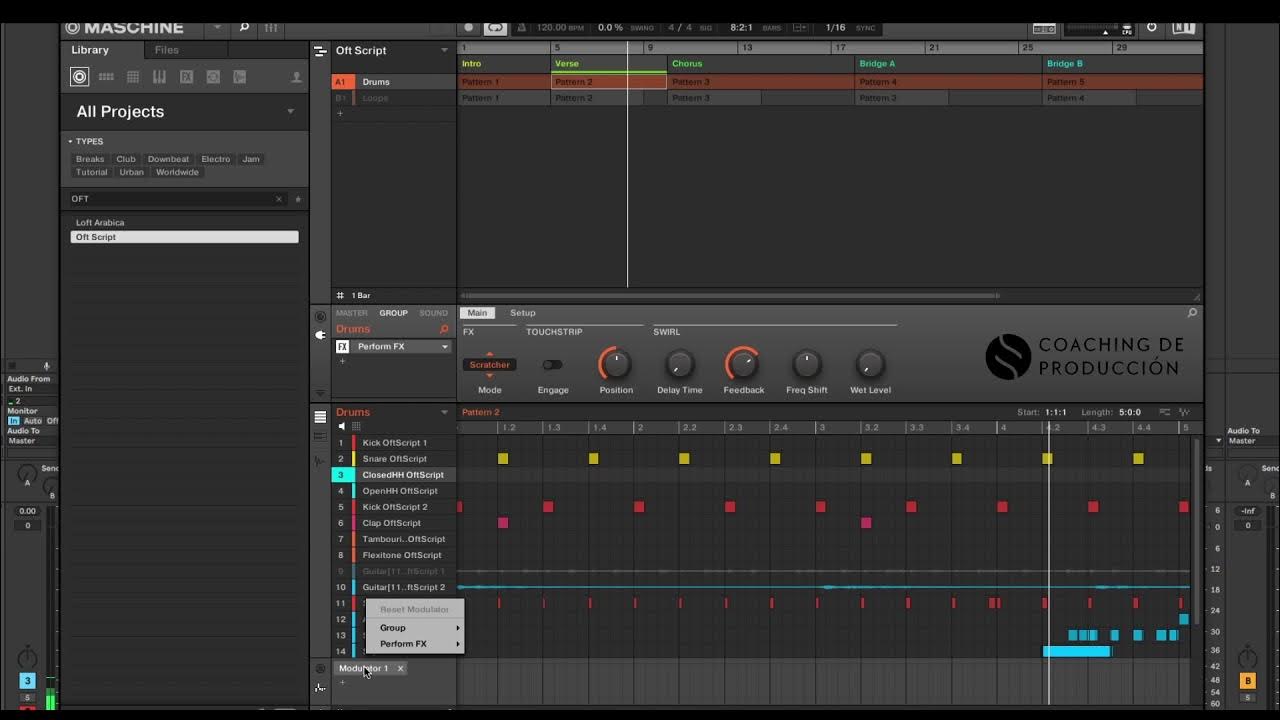Expand the Group submenu in context menu

pos(415,628)
